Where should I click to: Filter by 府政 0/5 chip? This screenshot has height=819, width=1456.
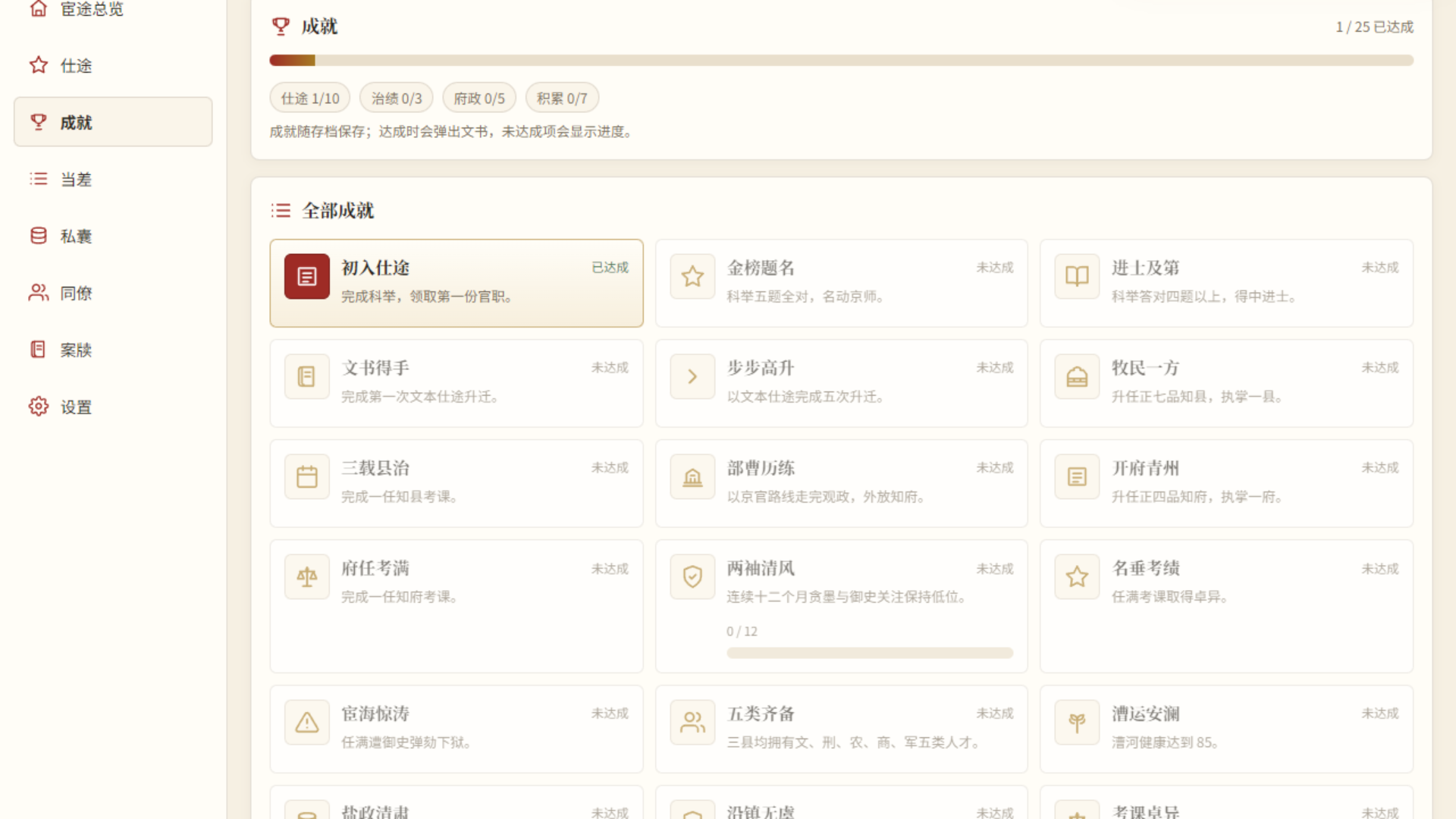click(x=479, y=98)
